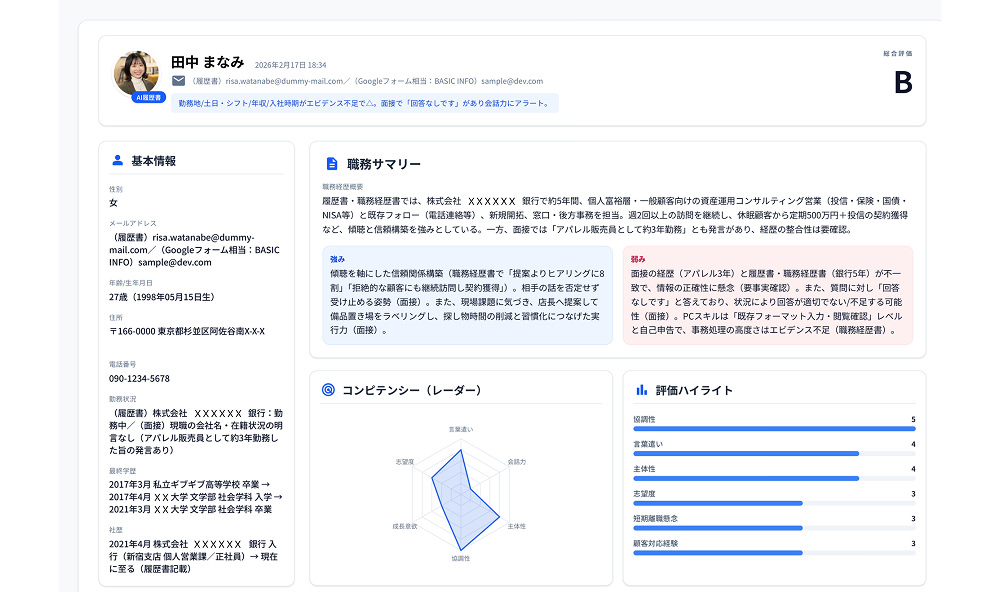Image resolution: width=1000 pixels, height=592 pixels.
Task: Click the candidate name 田中 まなみ
Action: (x=208, y=62)
